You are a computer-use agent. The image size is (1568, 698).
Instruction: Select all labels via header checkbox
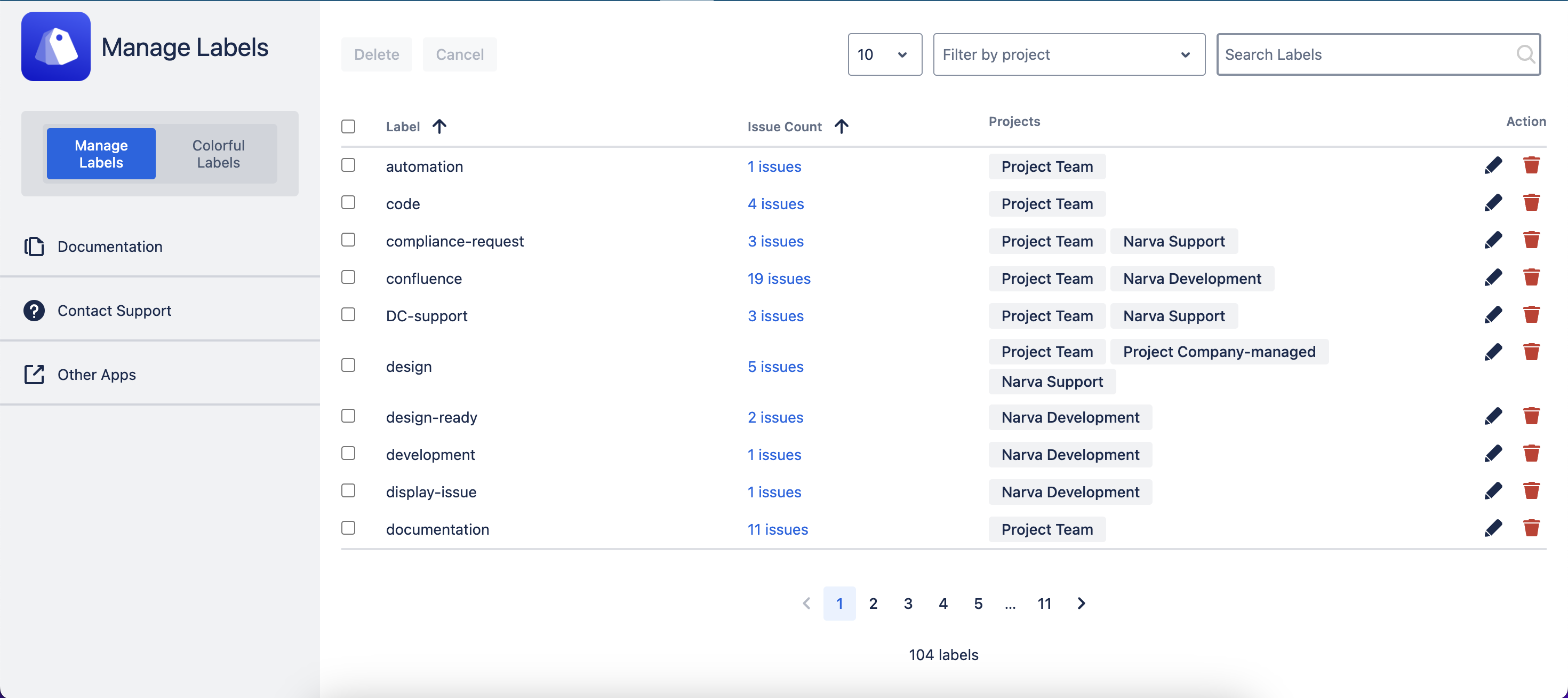tap(348, 126)
